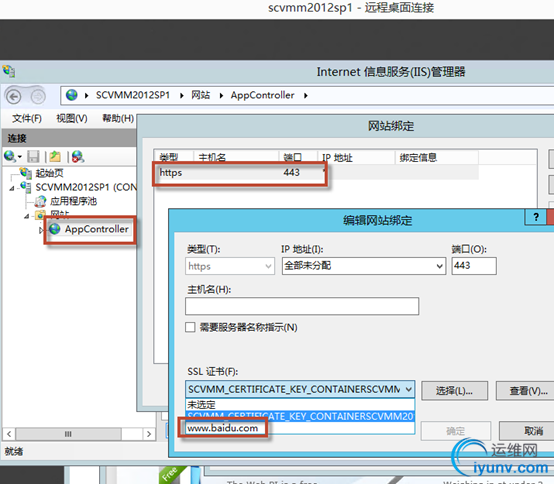Open the 帮助(H) menu
Screen dimensions: 554x484
pyautogui.click(x=118, y=118)
